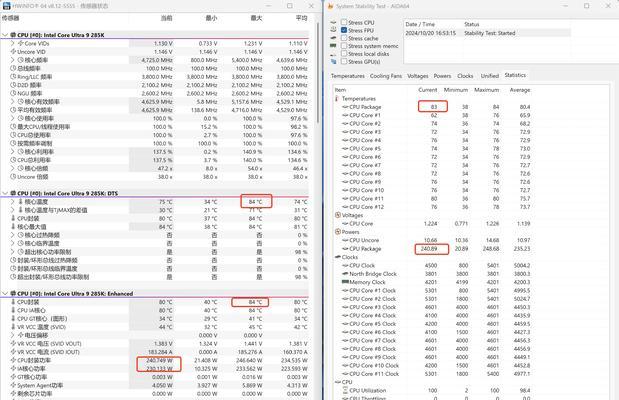Screen dimensions: 619x400
Task: Click the Current column header in AIDA64
Action: [x=428, y=90]
